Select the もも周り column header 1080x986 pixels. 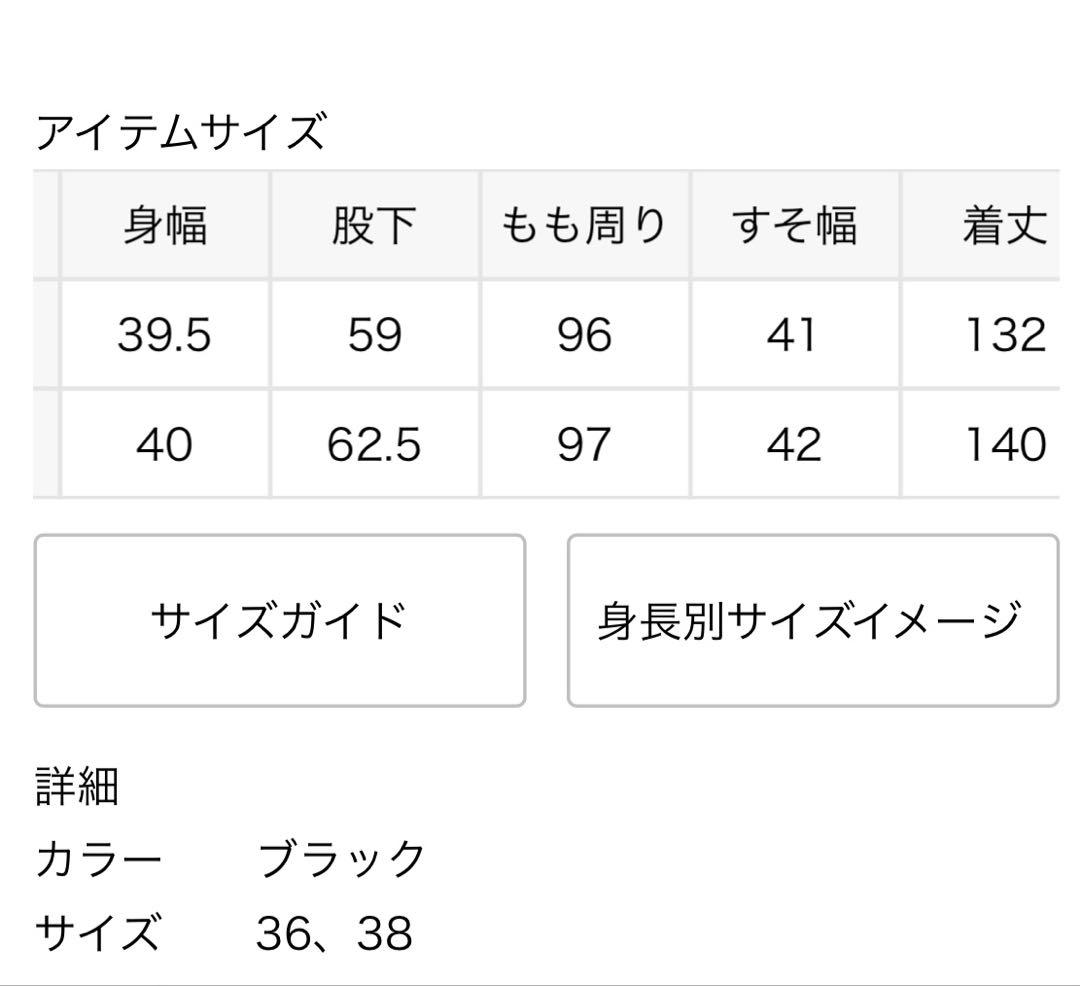(585, 225)
